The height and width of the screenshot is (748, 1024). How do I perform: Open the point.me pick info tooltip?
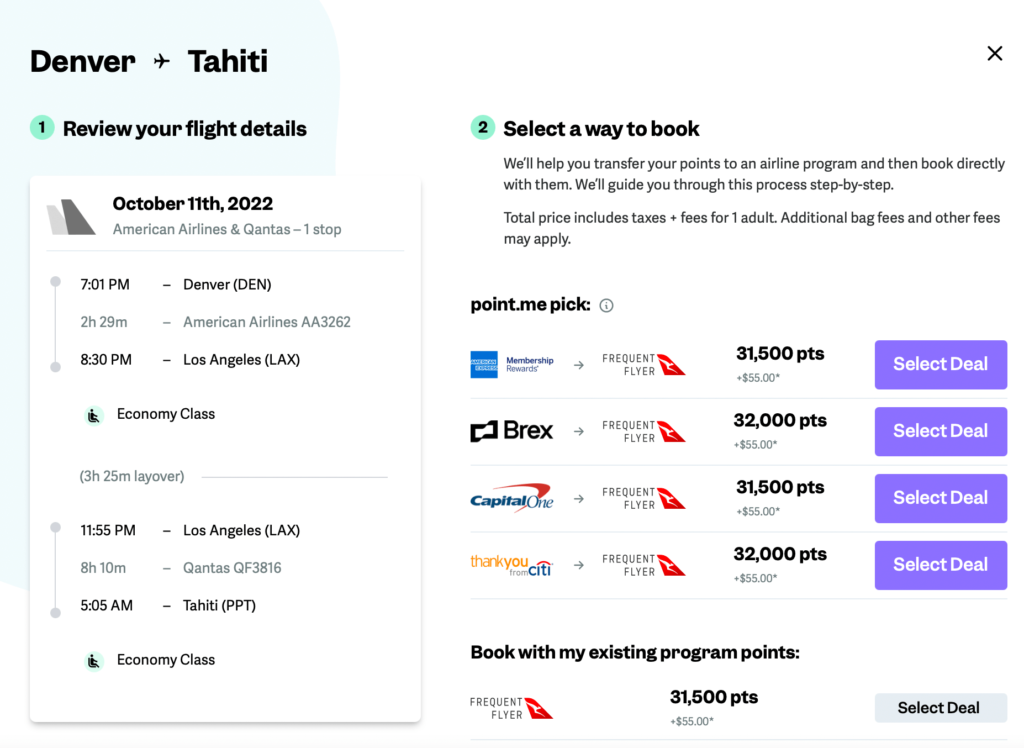(606, 305)
